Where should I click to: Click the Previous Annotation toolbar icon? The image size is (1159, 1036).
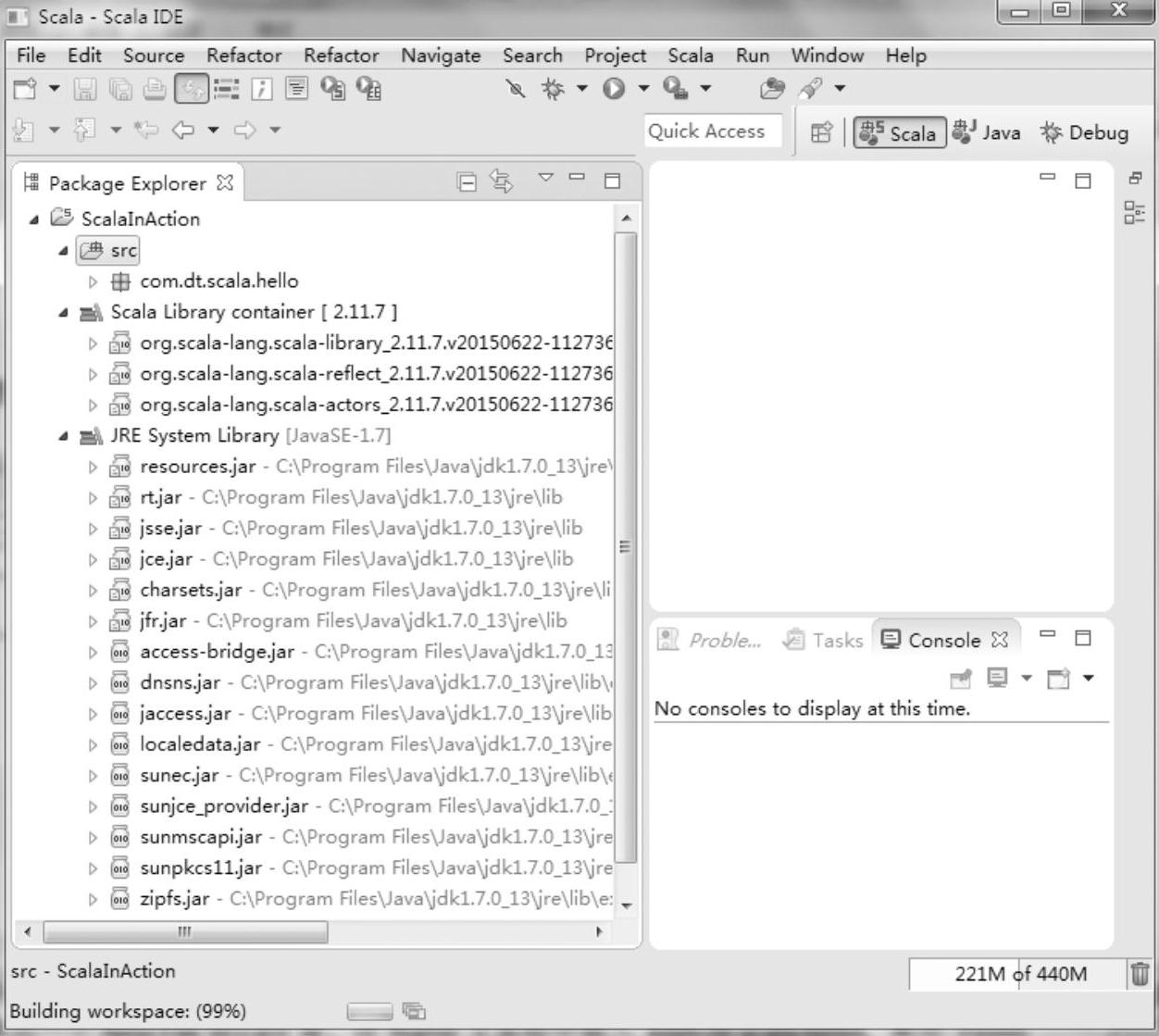tap(85, 130)
